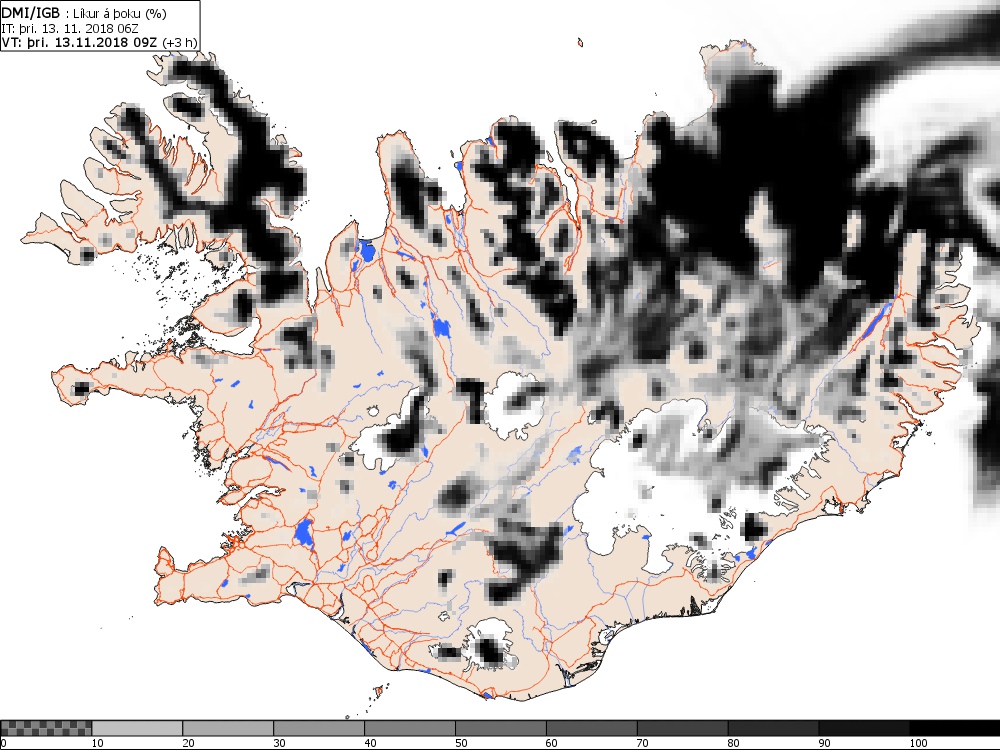Select legend swatch between 90 and 100
This screenshot has width=1000, height=750.
864,728
